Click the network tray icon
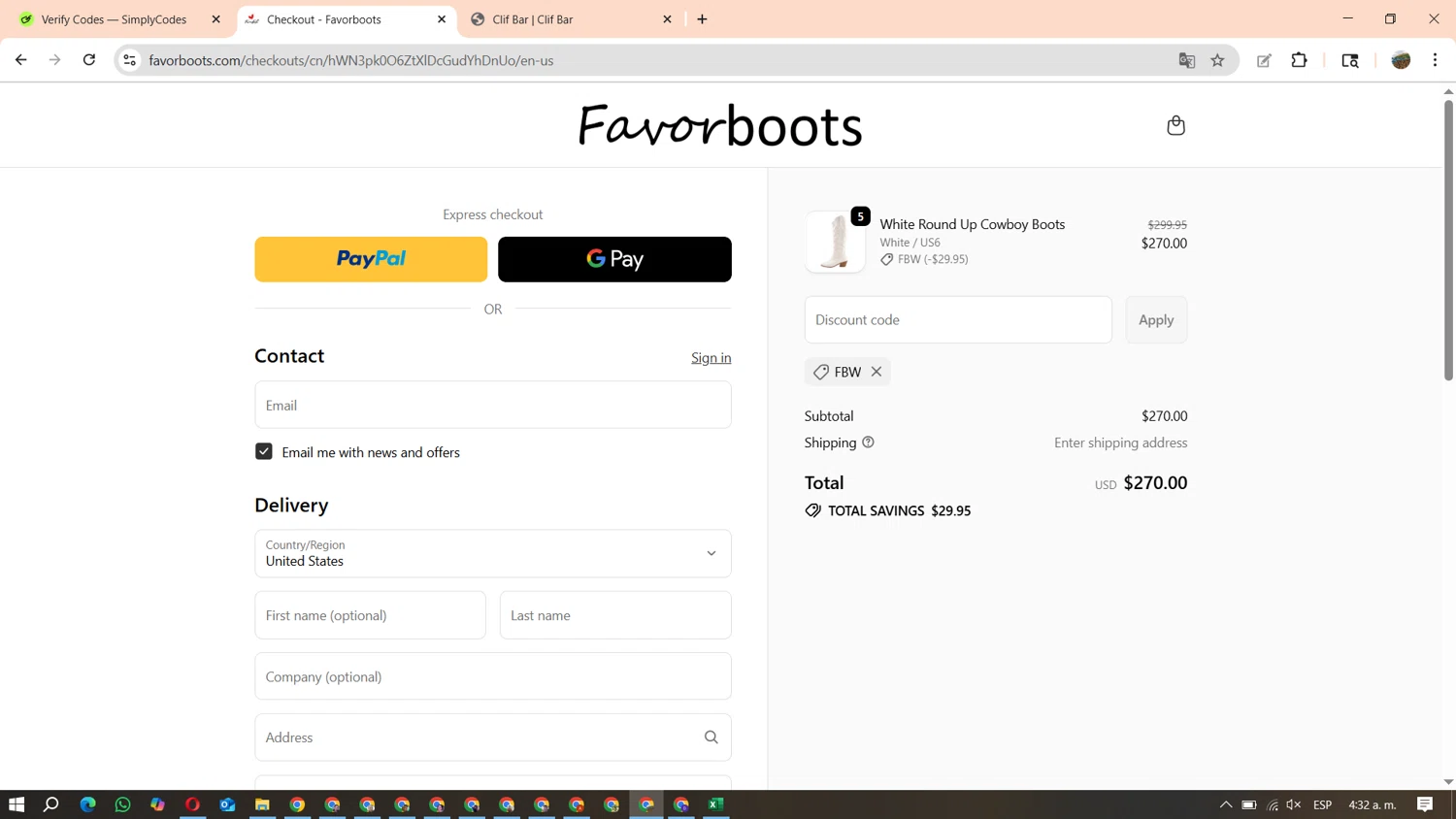This screenshot has height=819, width=1456. click(x=1273, y=804)
